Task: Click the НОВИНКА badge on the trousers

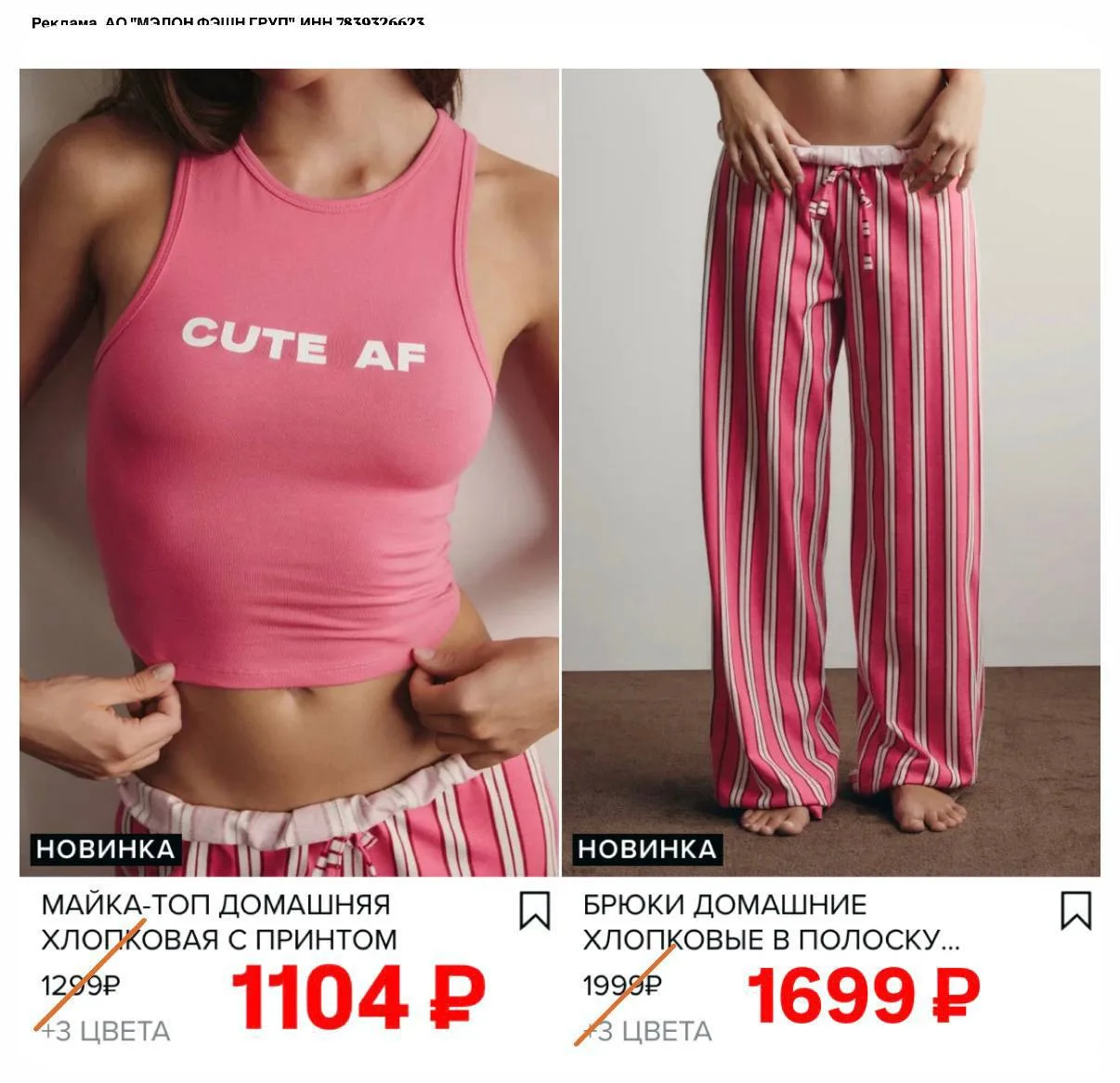Action: pyautogui.click(x=646, y=849)
